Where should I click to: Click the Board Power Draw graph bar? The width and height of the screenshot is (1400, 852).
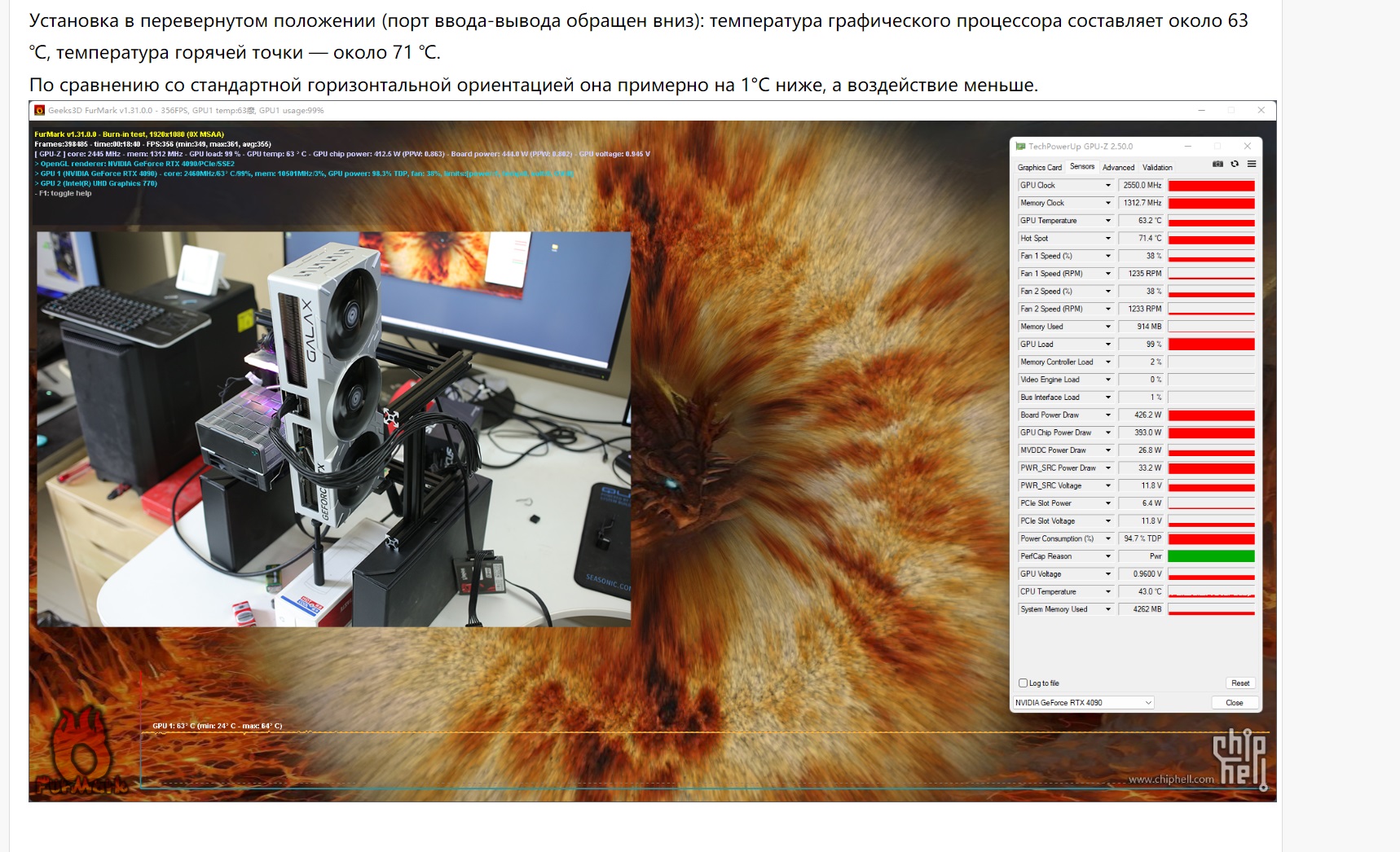(1211, 415)
